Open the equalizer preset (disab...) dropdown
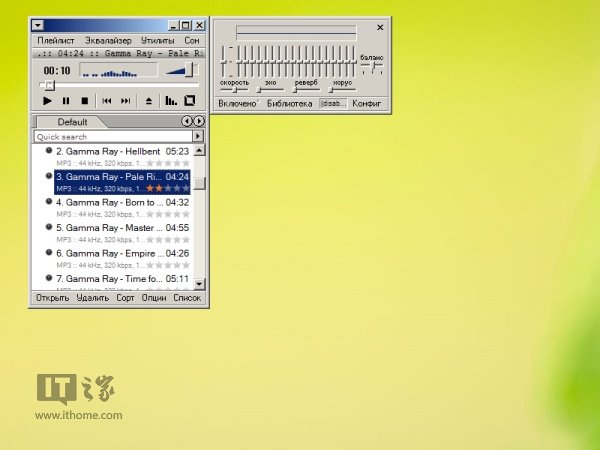The width and height of the screenshot is (600, 450). click(333, 103)
